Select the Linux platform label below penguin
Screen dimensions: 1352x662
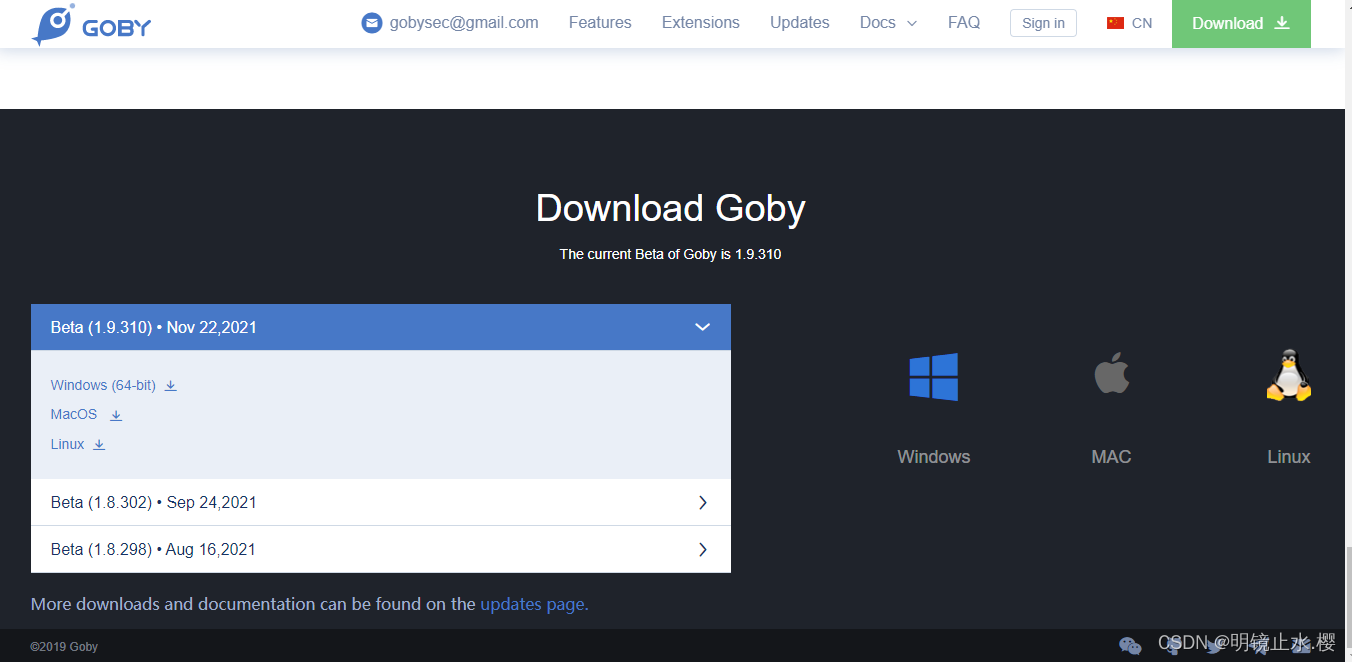(1288, 457)
